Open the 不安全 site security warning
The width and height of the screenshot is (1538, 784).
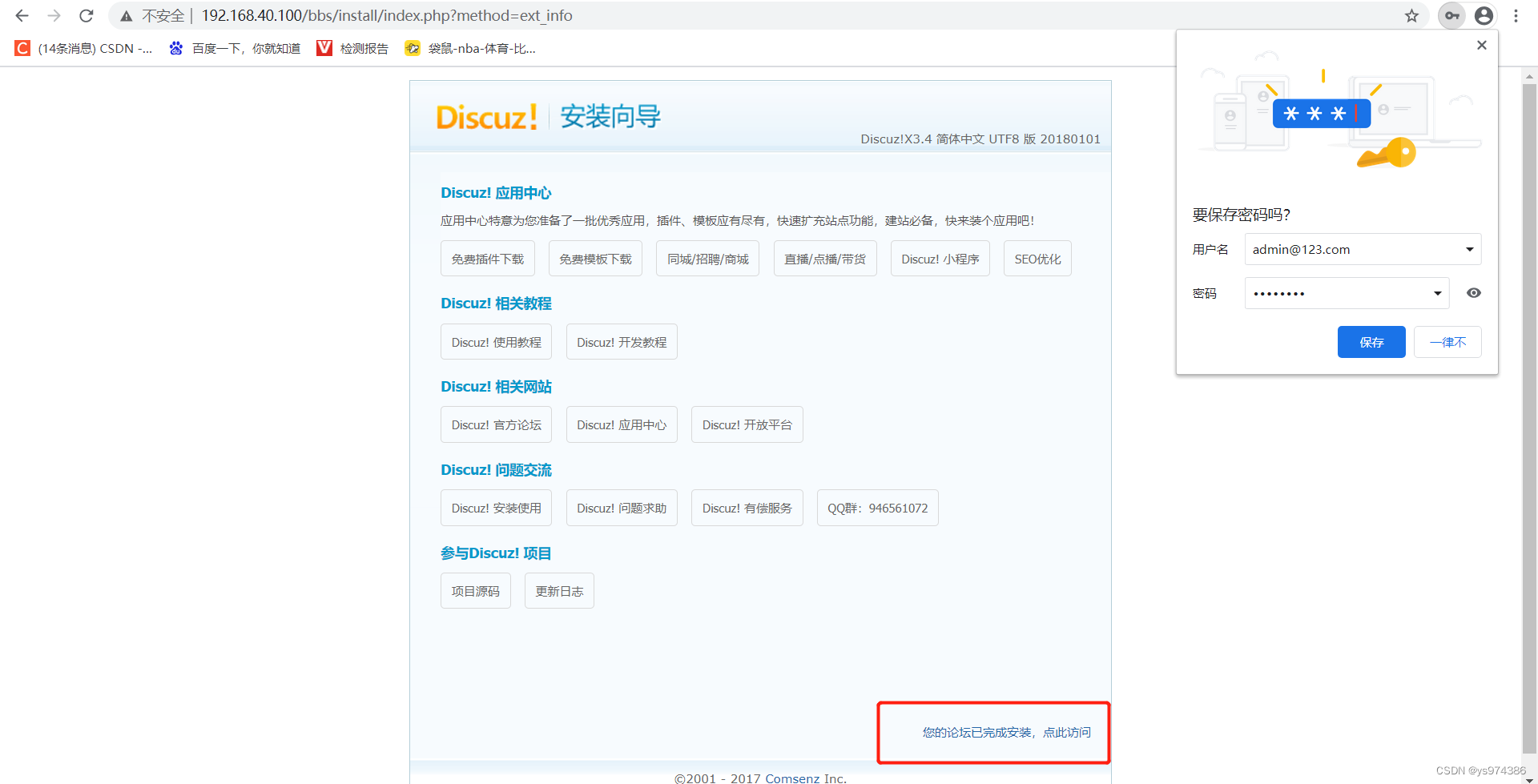tap(152, 15)
